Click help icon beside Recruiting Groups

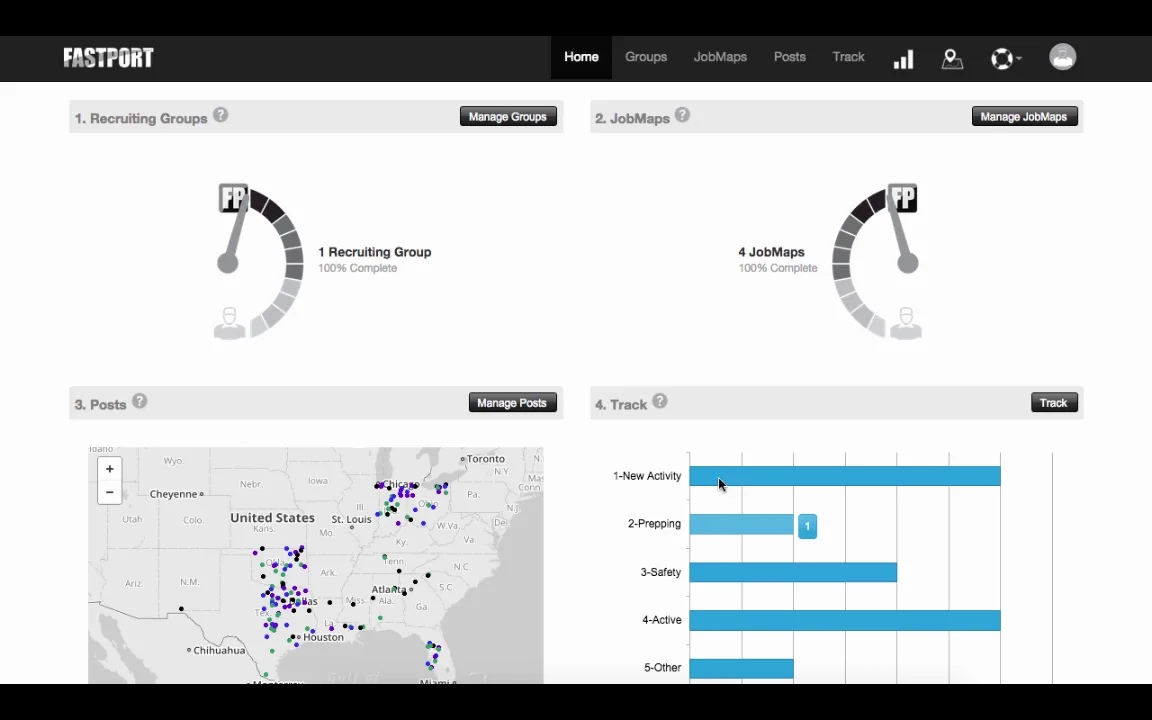click(220, 115)
